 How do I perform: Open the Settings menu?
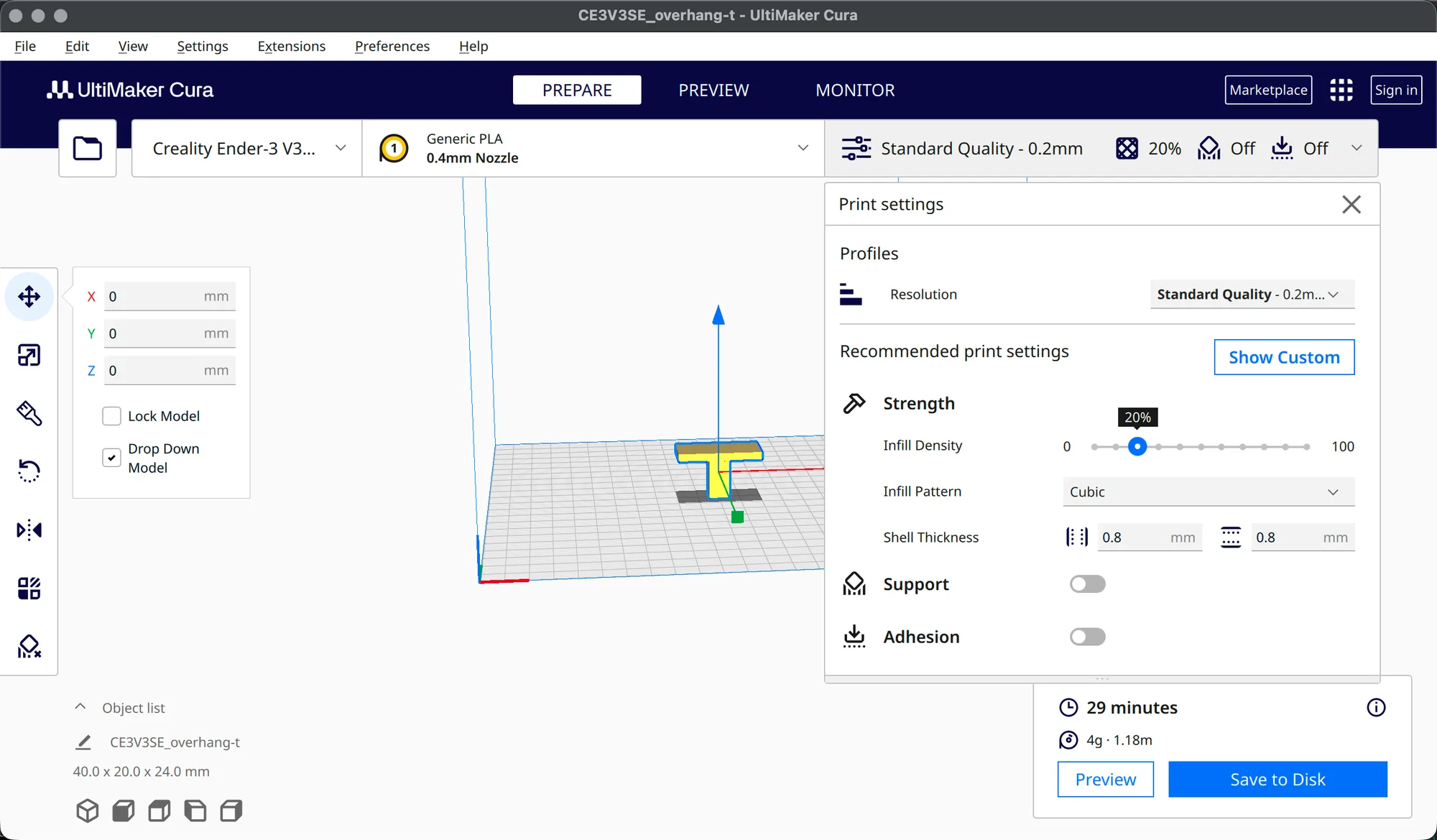coord(203,46)
